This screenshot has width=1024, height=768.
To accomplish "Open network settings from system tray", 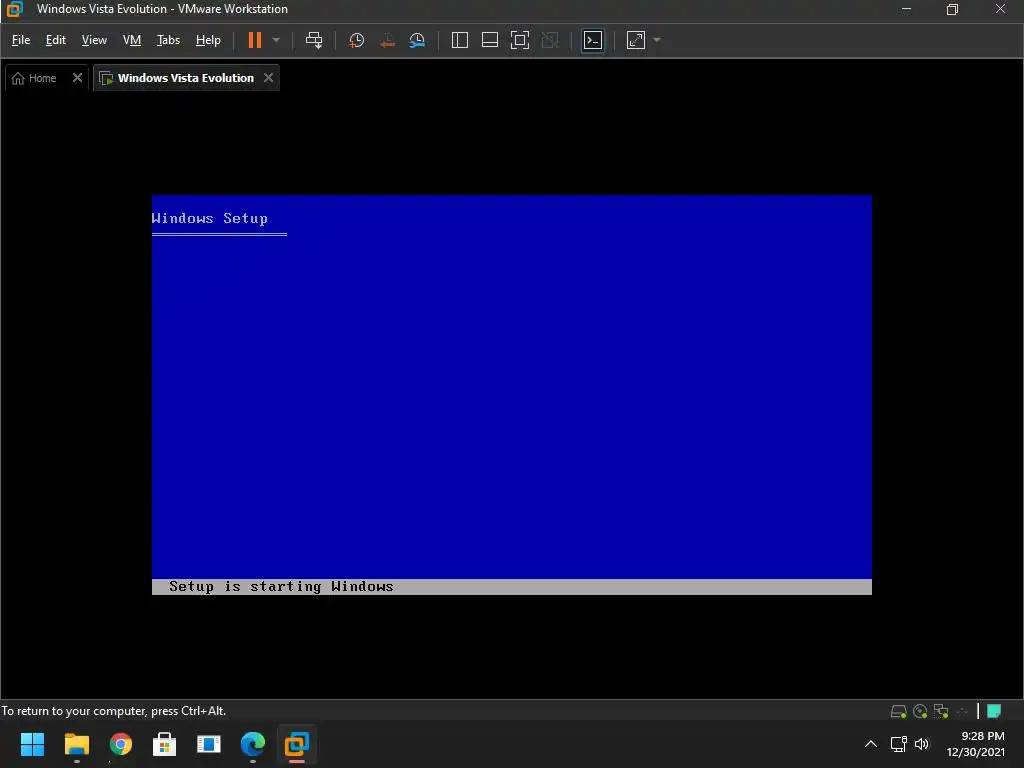I will tap(899, 744).
